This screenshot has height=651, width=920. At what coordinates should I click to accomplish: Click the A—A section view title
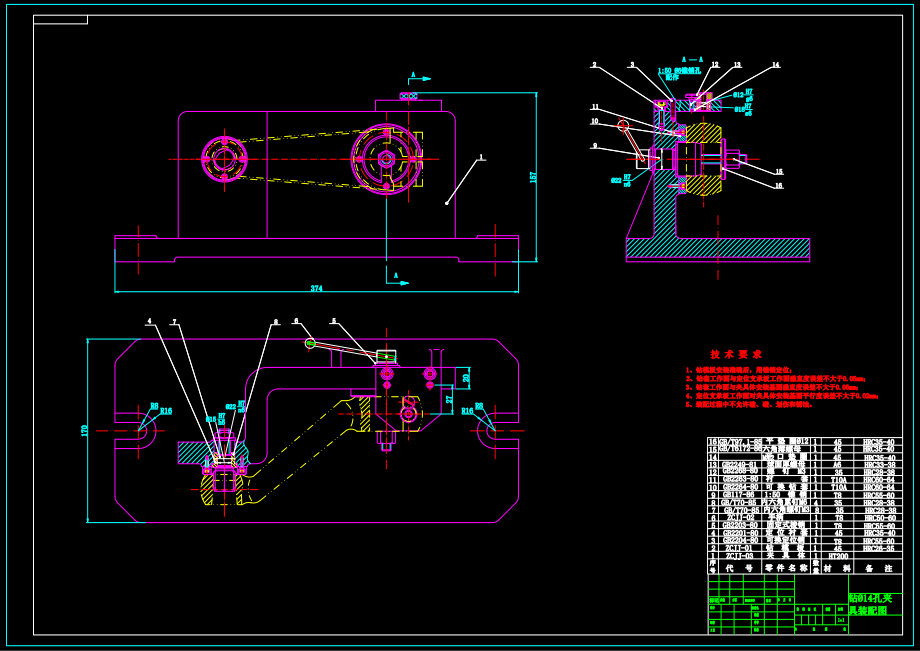tap(692, 59)
